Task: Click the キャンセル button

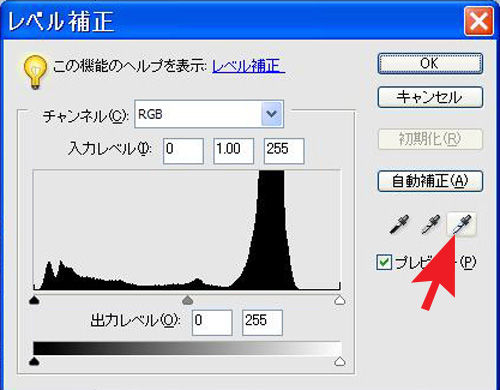Action: click(x=430, y=97)
